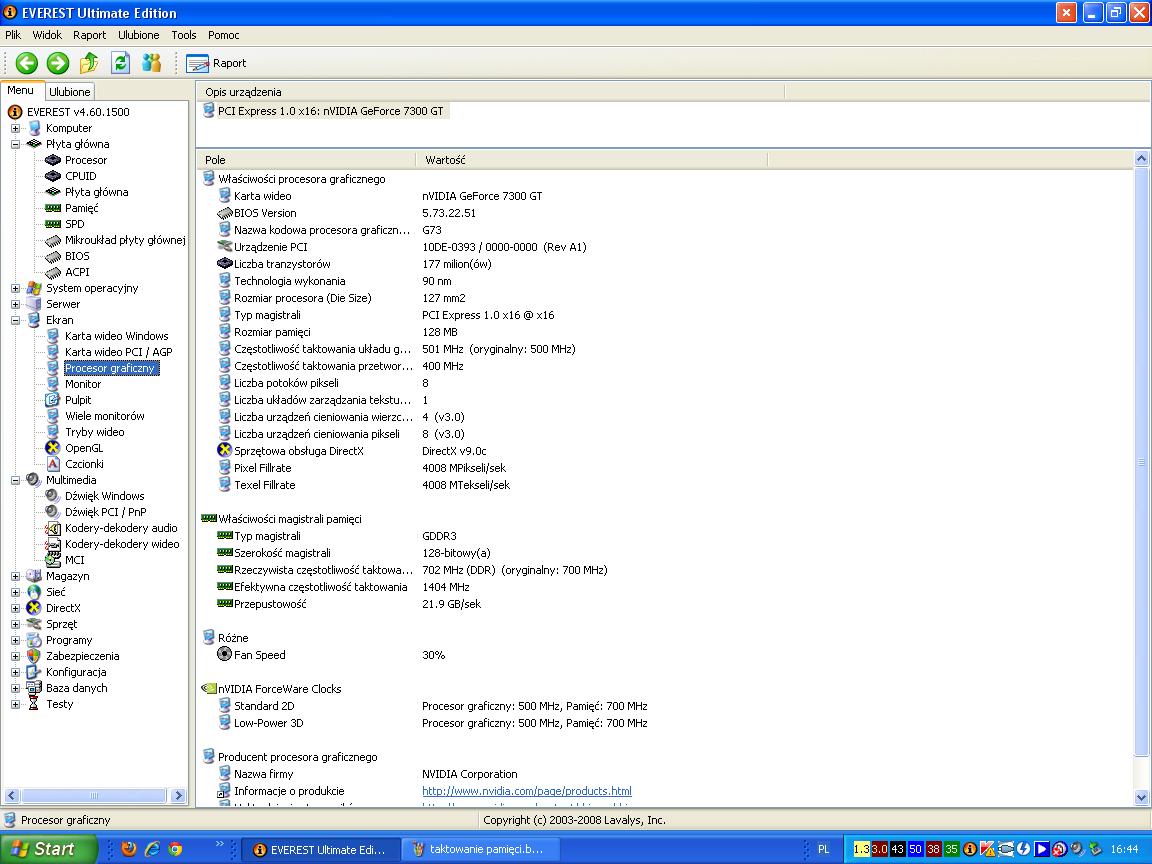1152x864 pixels.
Task: Click the MCI icon in the tree
Action: [53, 561]
